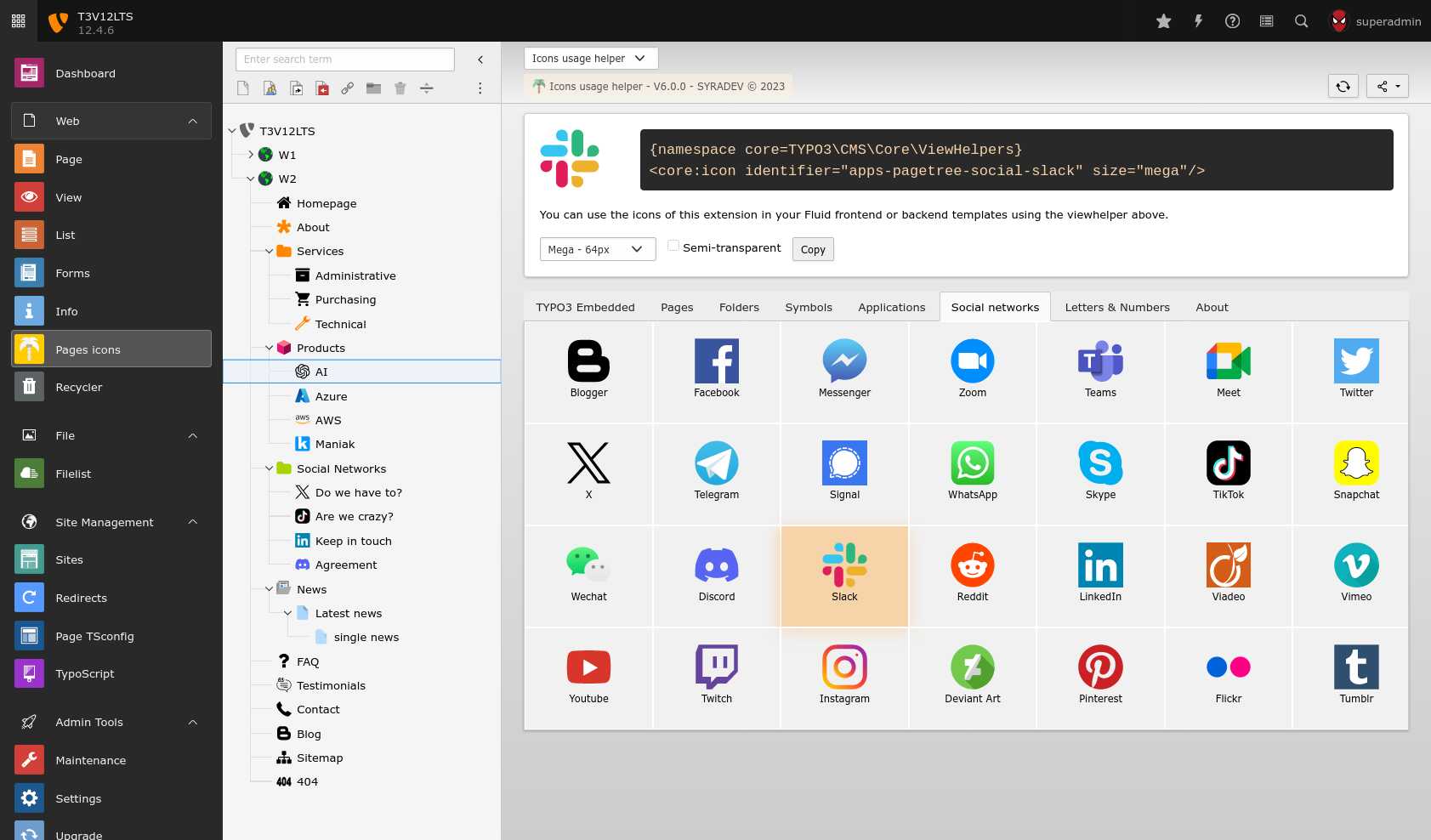Open the superadmin user menu
1431x840 pixels.
tap(1375, 21)
